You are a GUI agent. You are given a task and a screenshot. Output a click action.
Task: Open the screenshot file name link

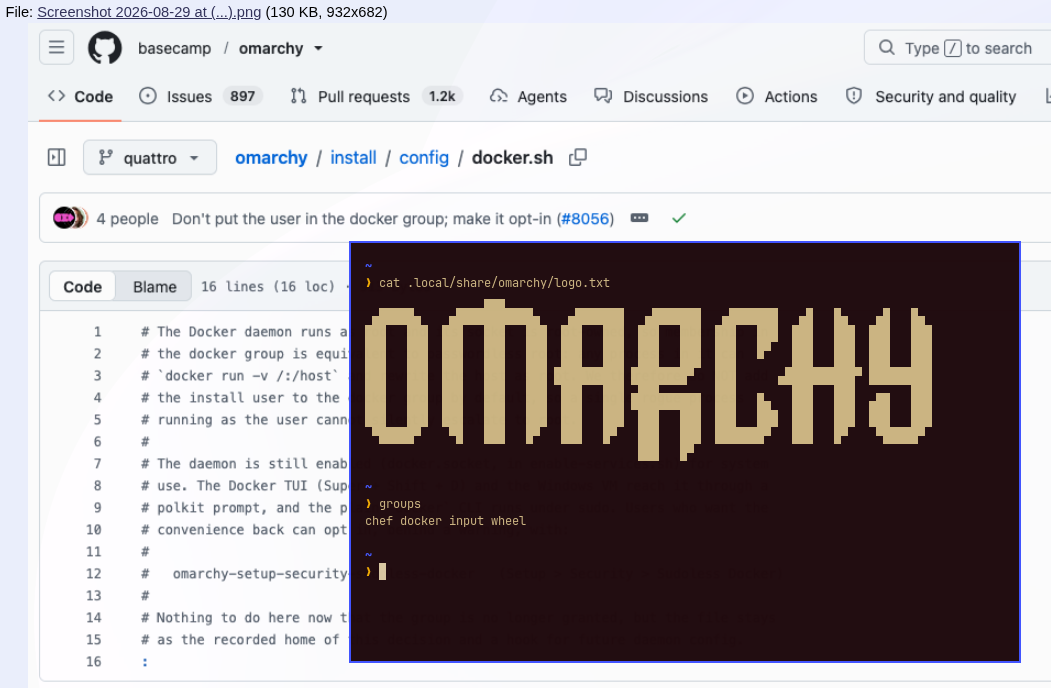[x=149, y=12]
